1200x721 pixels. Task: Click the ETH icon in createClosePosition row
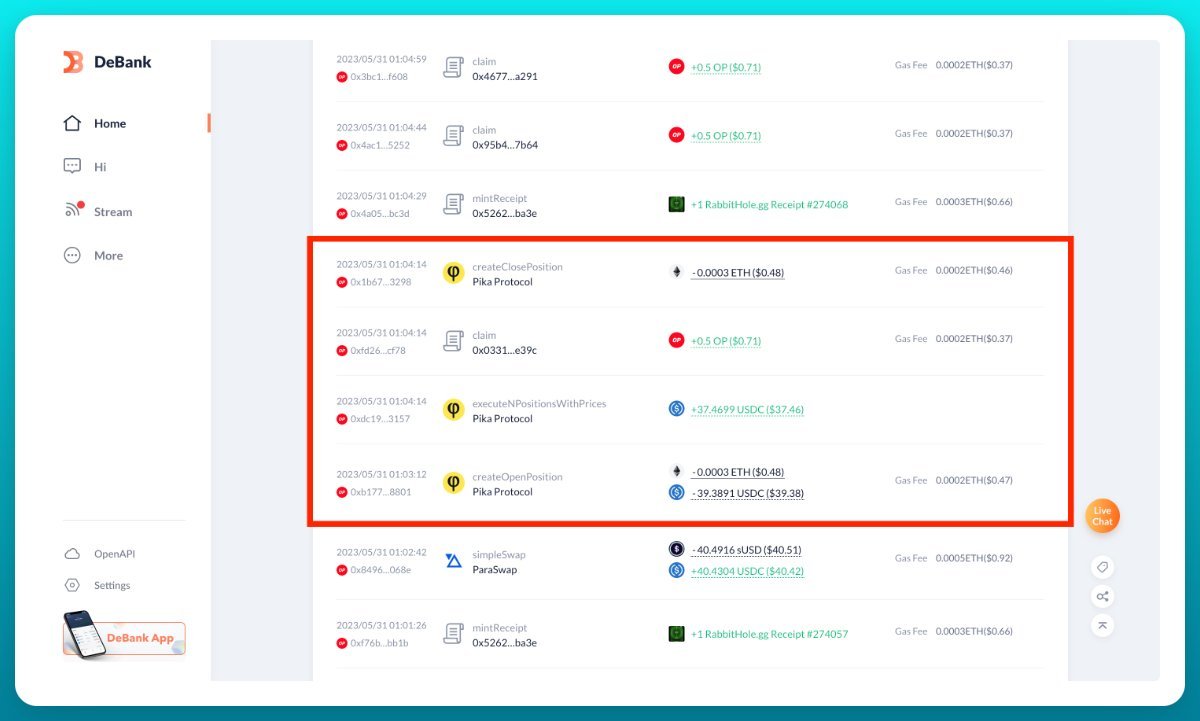(676, 272)
